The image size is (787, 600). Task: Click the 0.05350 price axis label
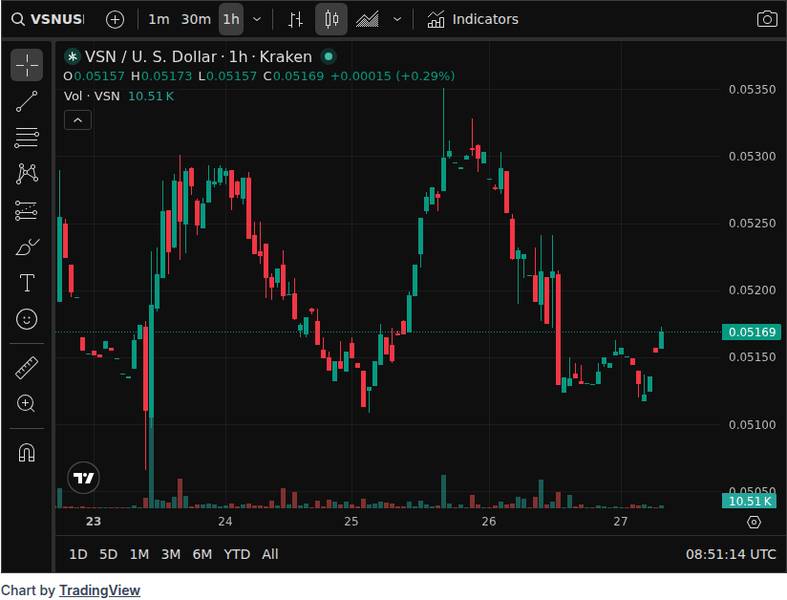pyautogui.click(x=752, y=89)
